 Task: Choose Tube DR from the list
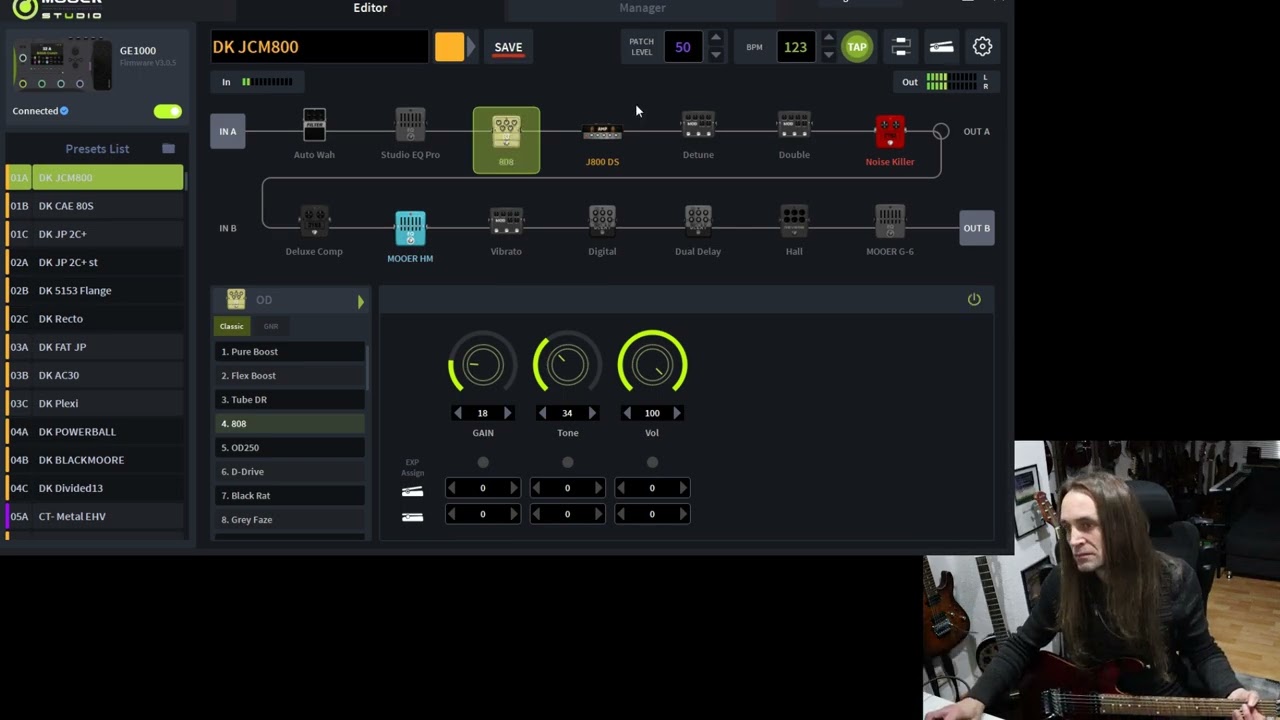pos(290,400)
